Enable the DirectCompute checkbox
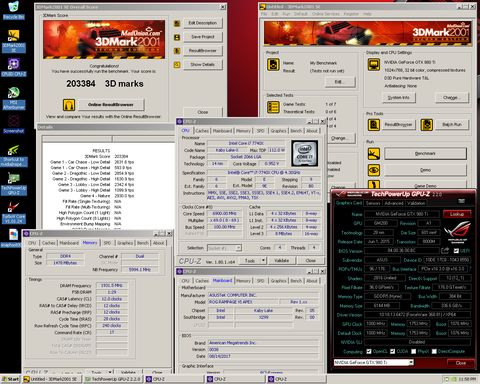The image size is (480, 384). point(434,351)
